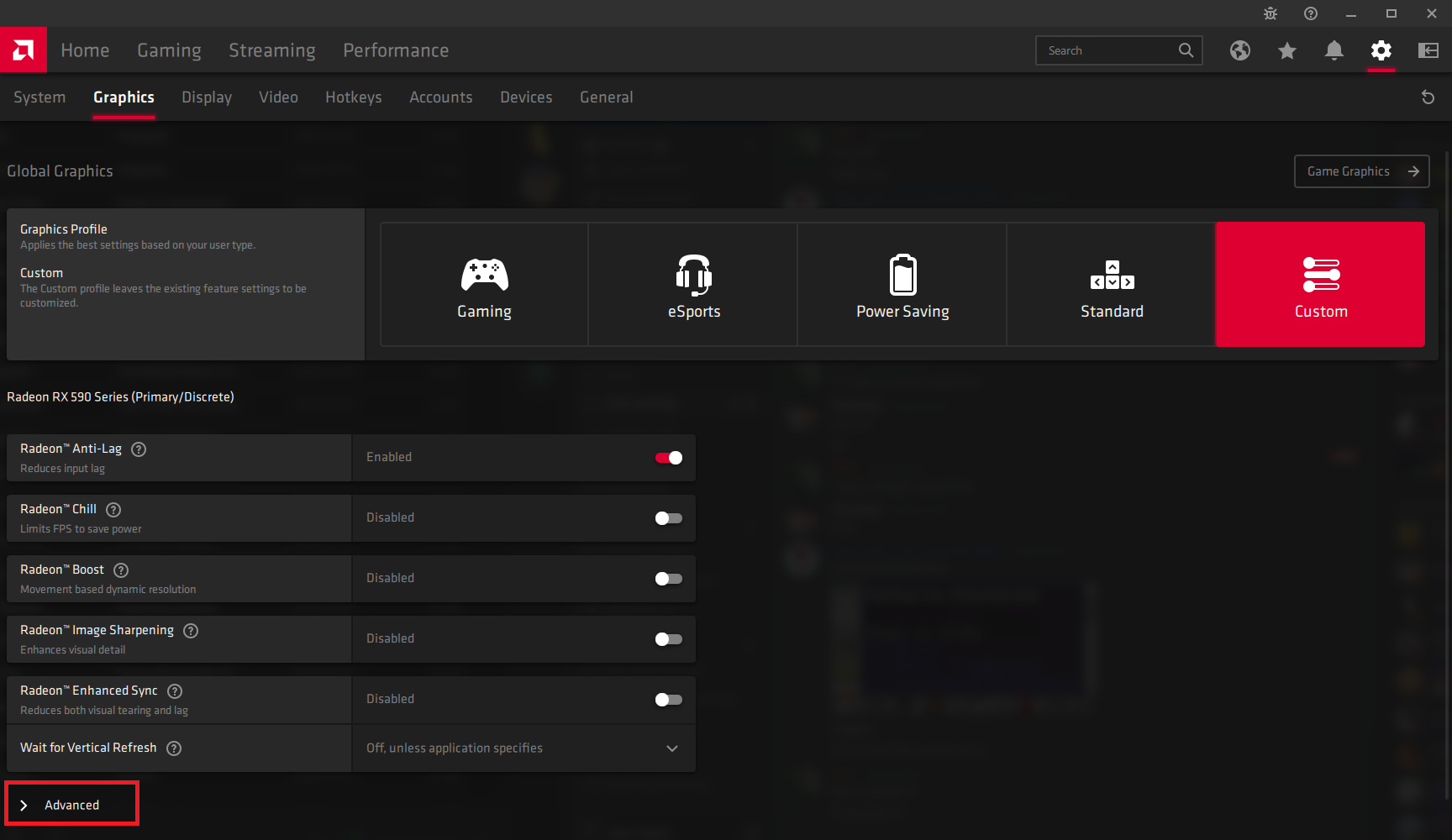Click the Radeon RX 590 Series label
Viewport: 1452px width, 840px height.
tap(120, 397)
